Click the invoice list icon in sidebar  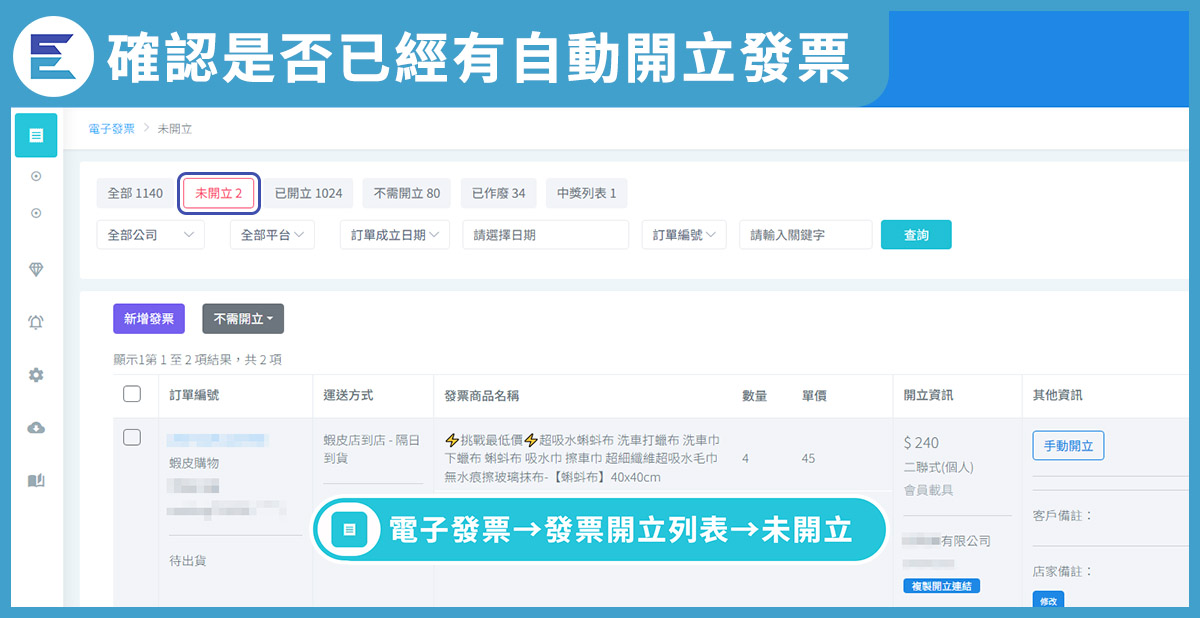pos(36,135)
